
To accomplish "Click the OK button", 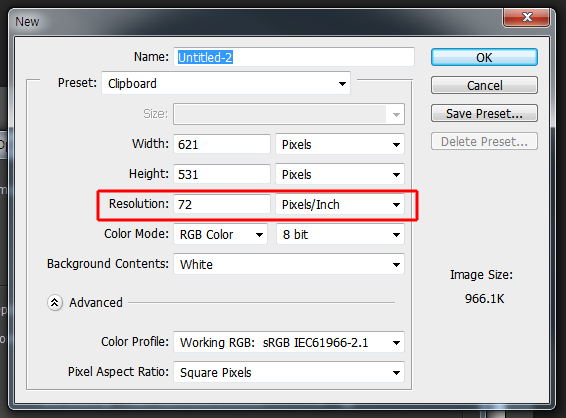I will click(484, 57).
